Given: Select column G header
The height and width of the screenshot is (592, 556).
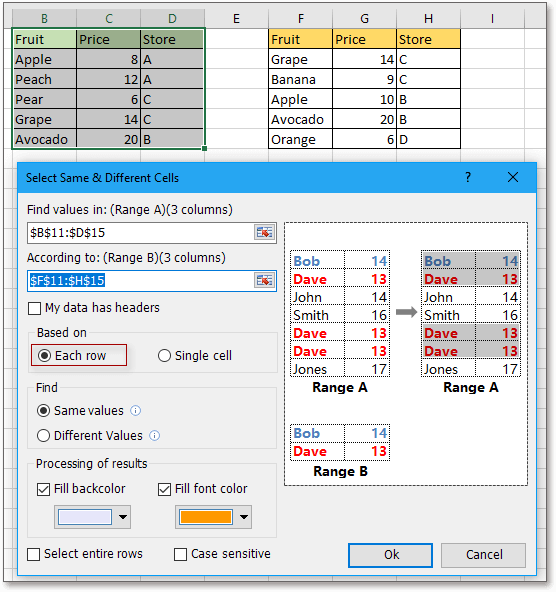Looking at the screenshot, I should tap(364, 18).
